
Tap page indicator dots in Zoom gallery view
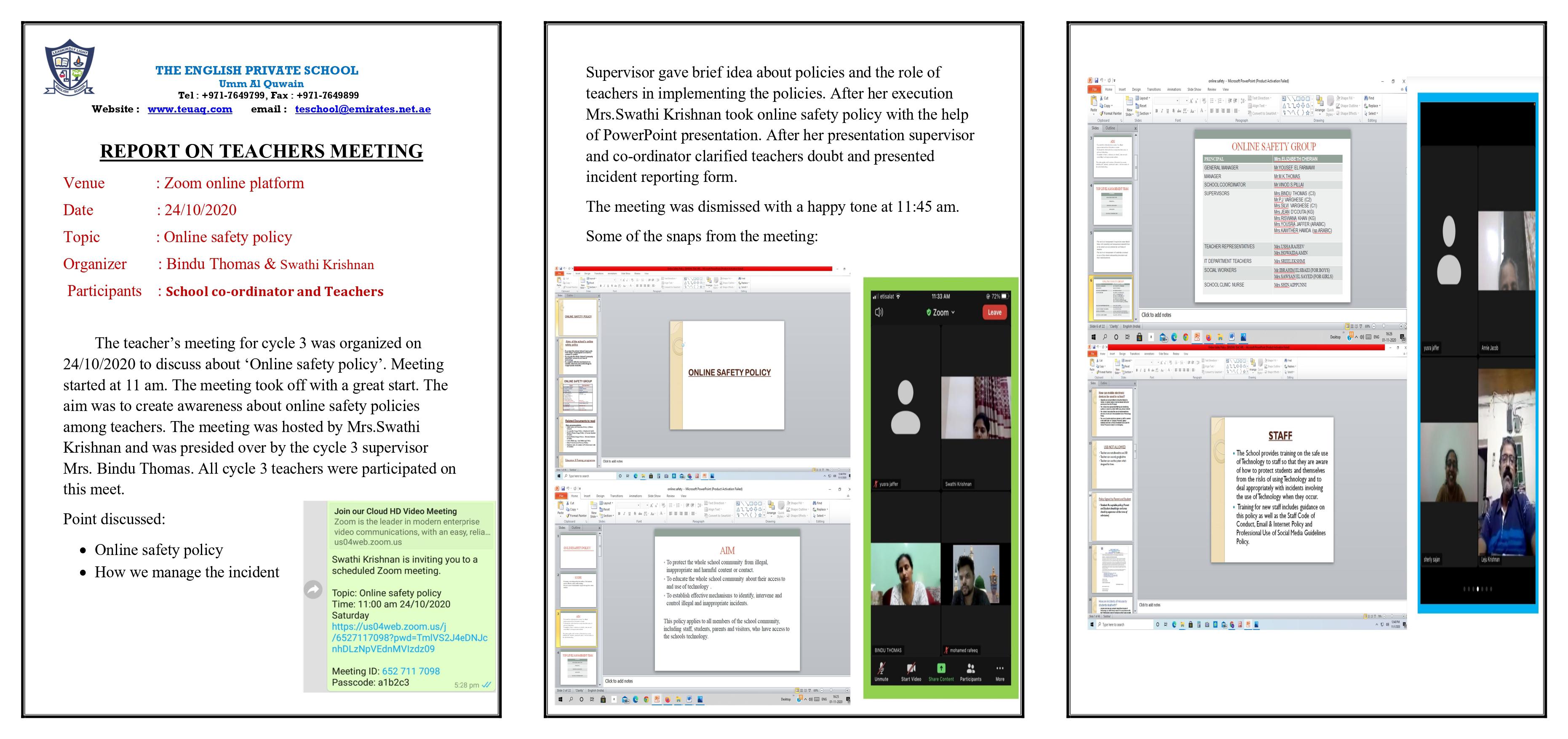(1478, 589)
